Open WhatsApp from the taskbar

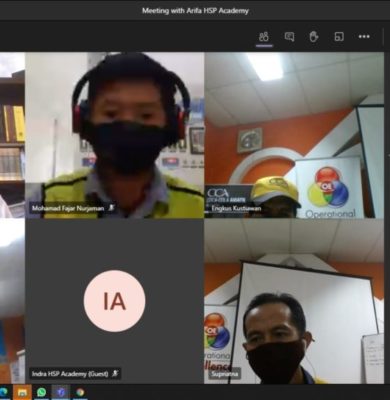41,392
